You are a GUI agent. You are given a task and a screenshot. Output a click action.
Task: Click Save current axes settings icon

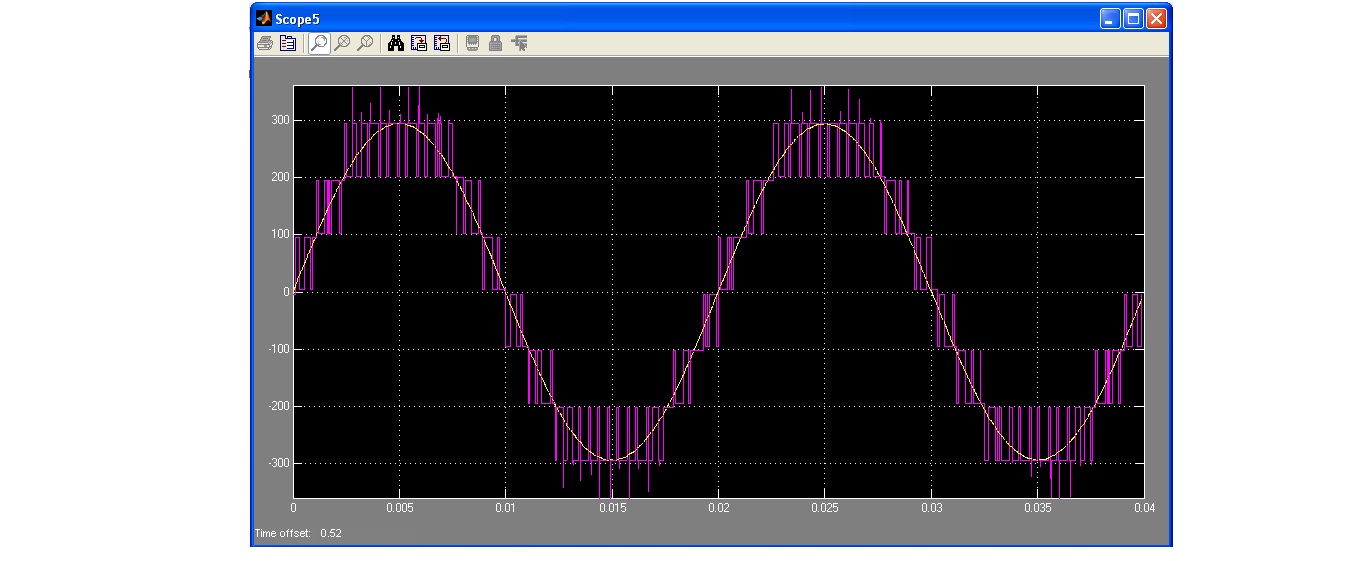(x=419, y=43)
